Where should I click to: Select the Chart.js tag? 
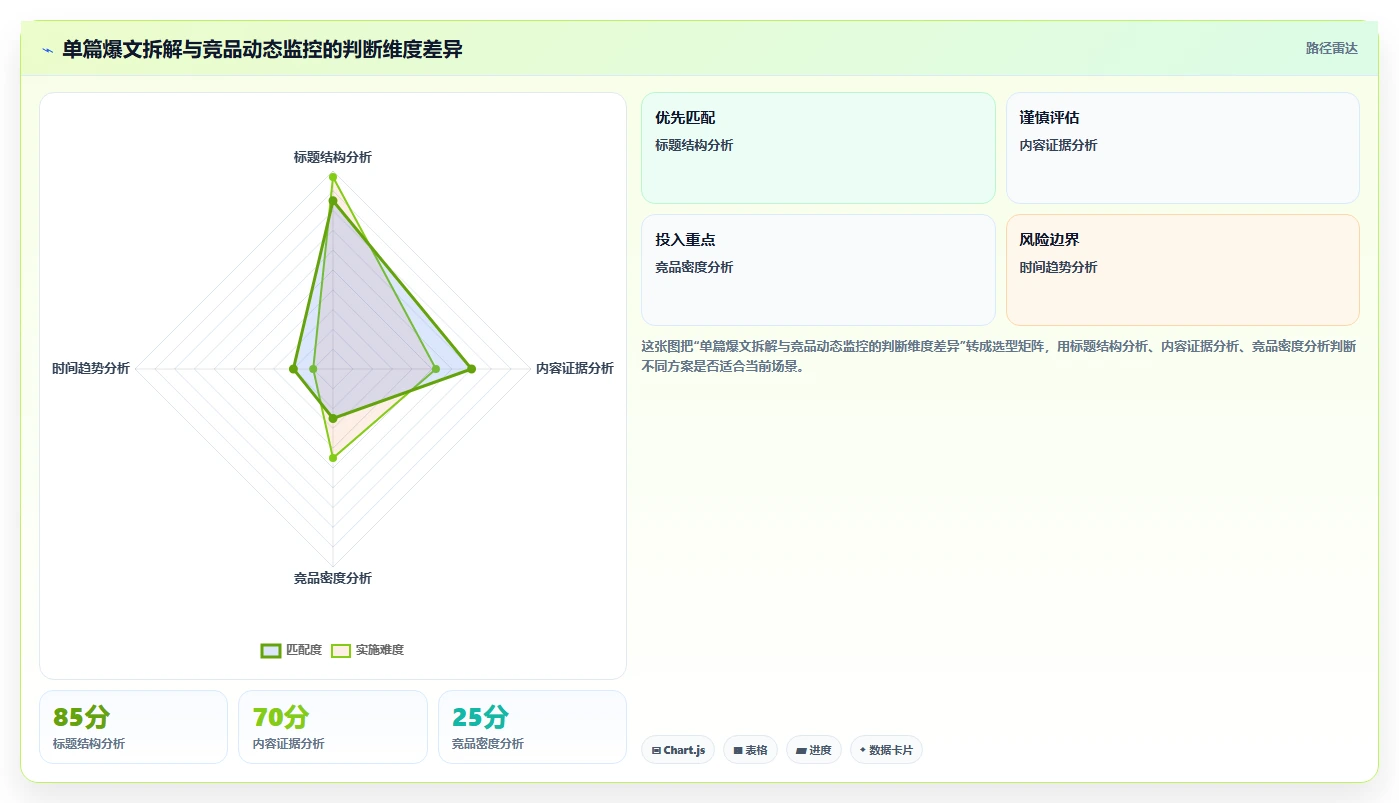[x=678, y=750]
